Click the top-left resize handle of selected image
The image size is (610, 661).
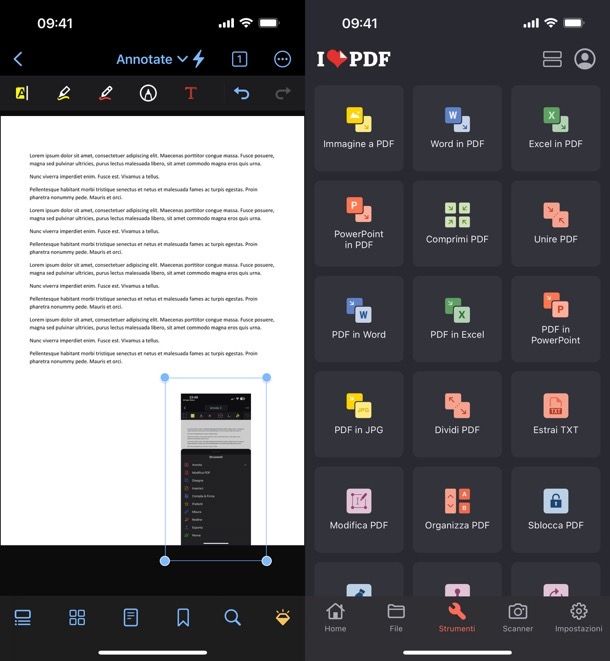click(x=165, y=377)
